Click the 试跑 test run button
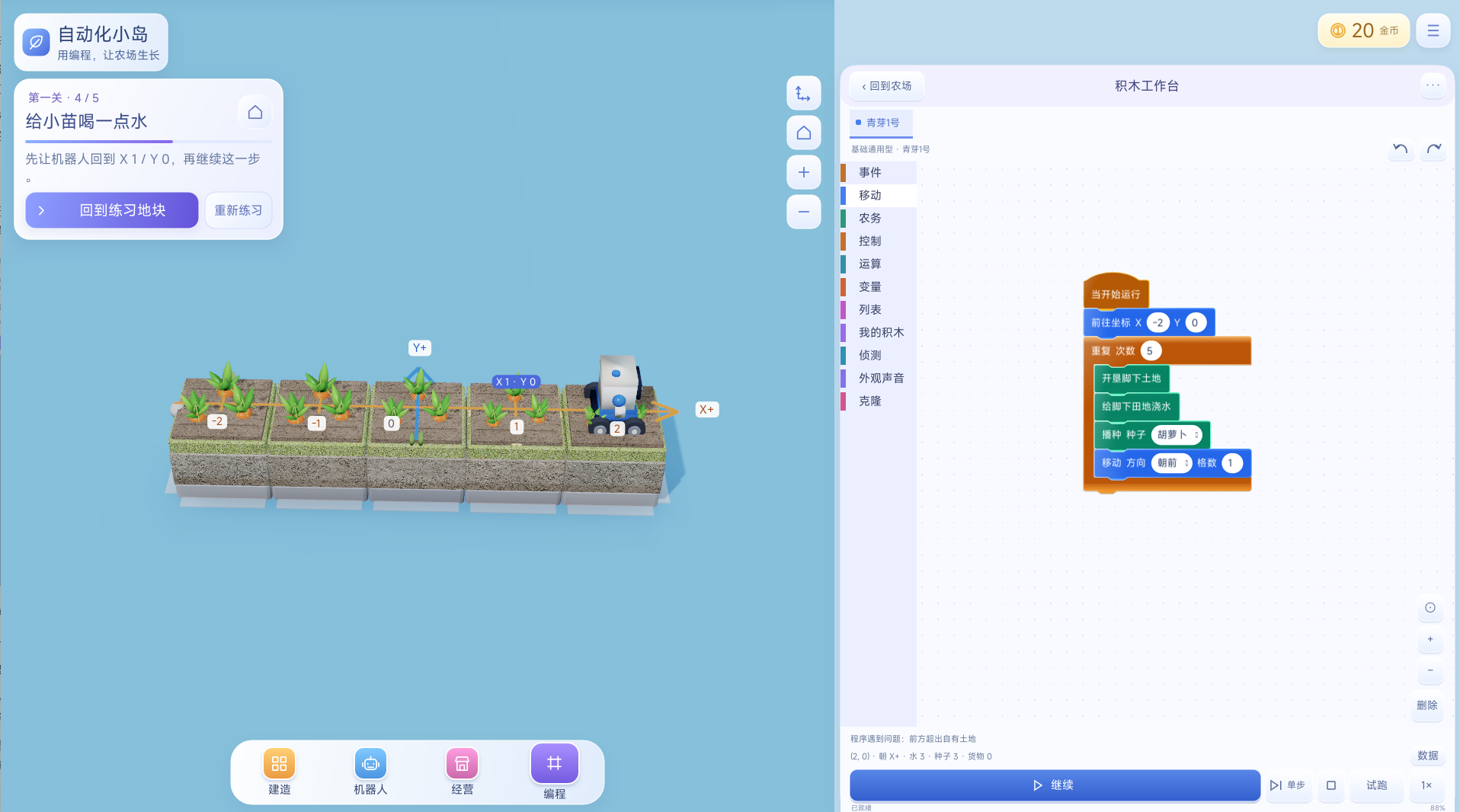The image size is (1460, 812). point(1376,785)
